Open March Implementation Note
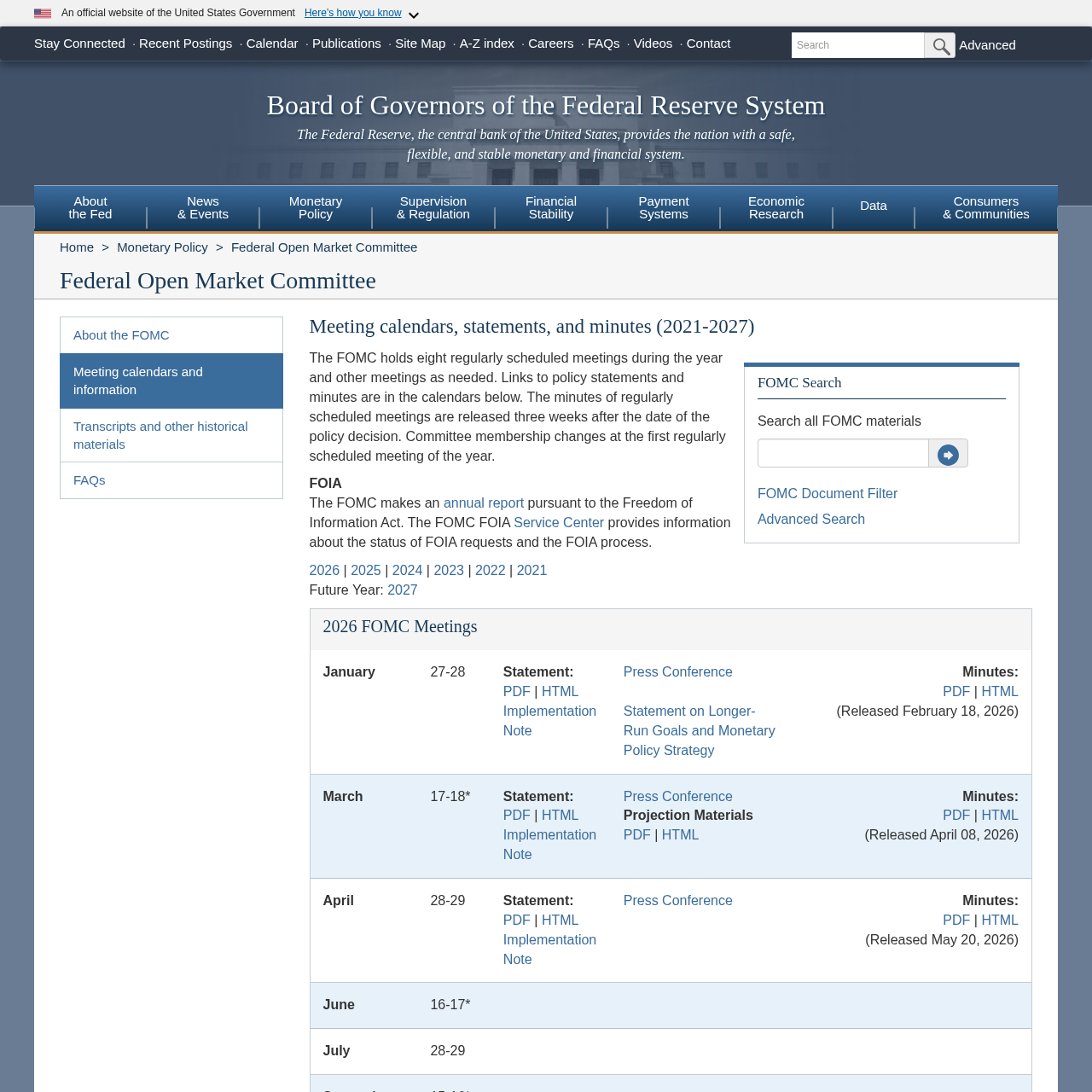This screenshot has width=1092, height=1092. tap(549, 845)
